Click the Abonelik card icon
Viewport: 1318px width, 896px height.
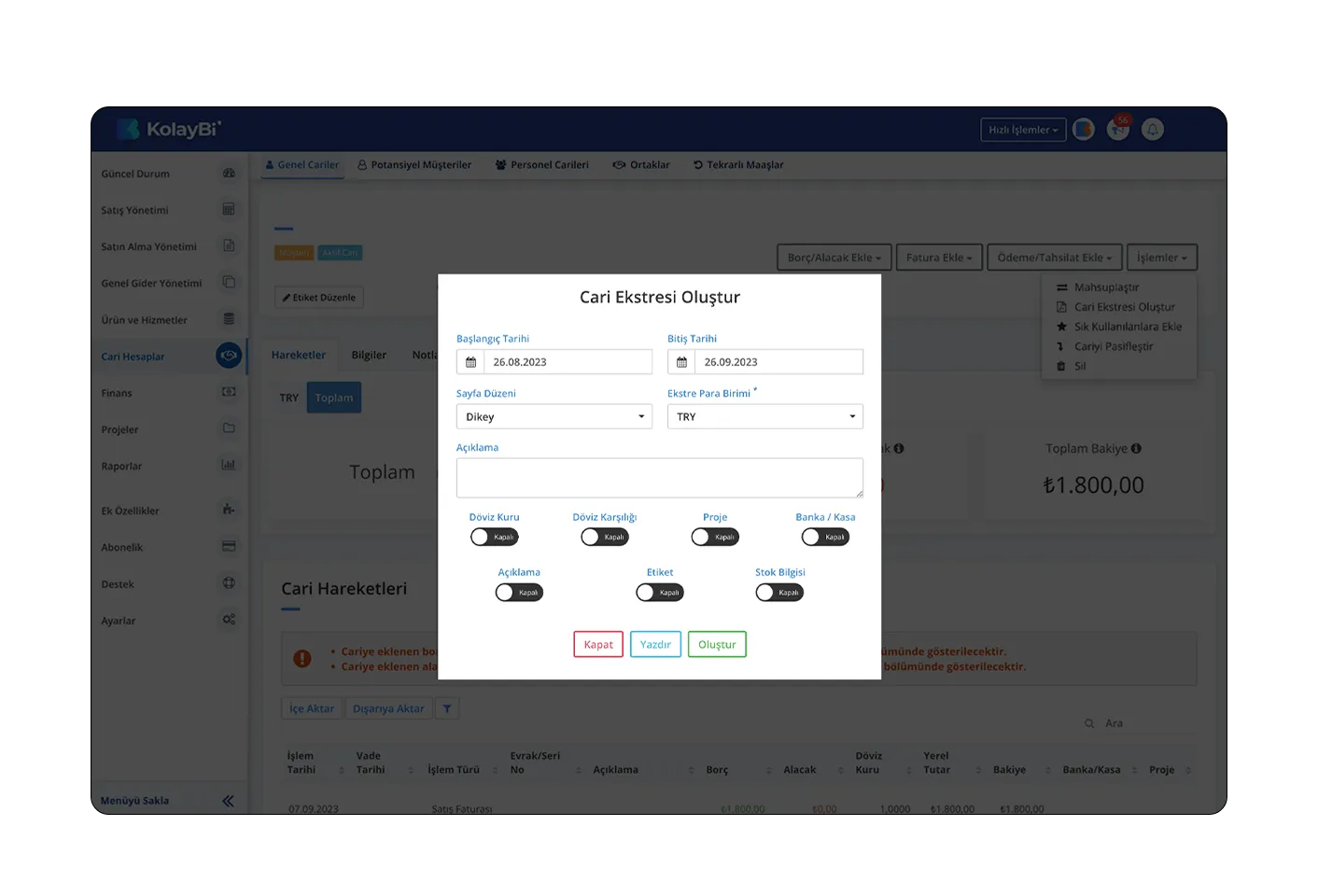click(x=229, y=546)
